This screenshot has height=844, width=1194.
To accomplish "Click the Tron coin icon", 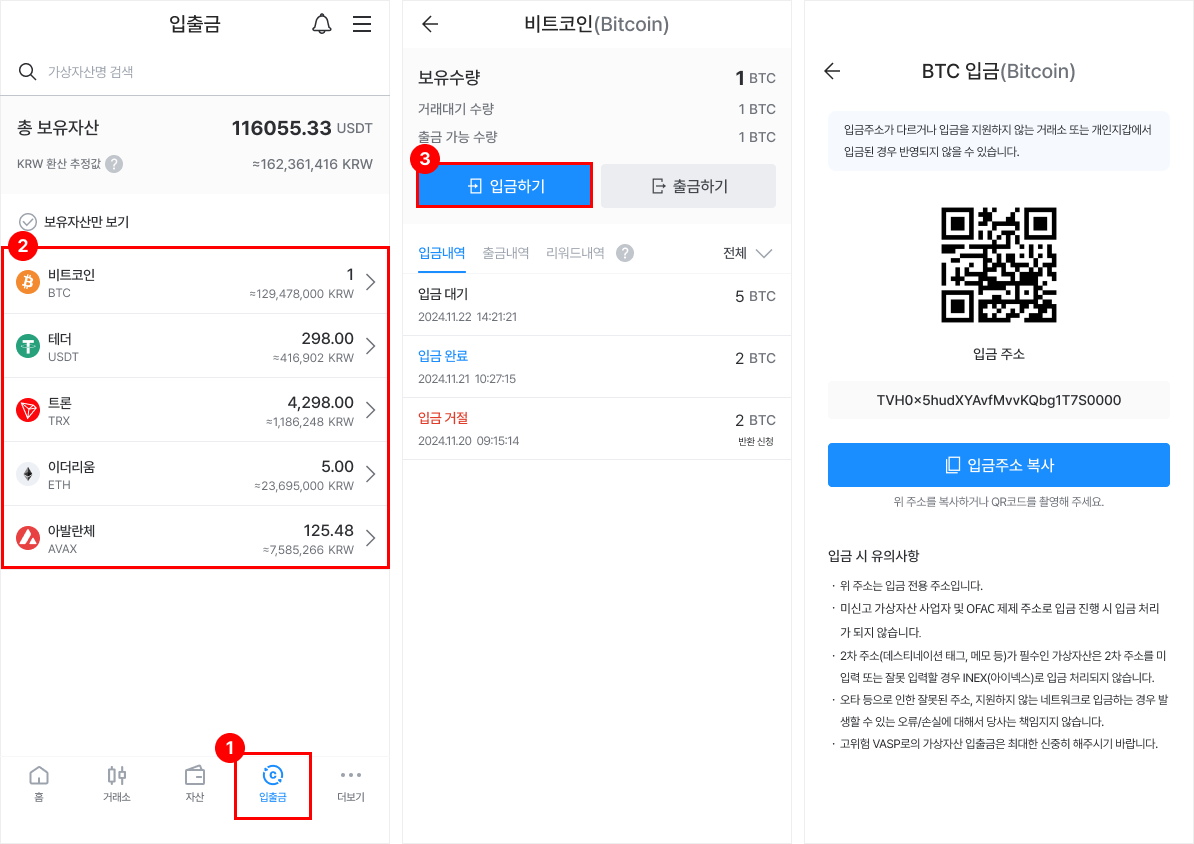I will point(28,410).
